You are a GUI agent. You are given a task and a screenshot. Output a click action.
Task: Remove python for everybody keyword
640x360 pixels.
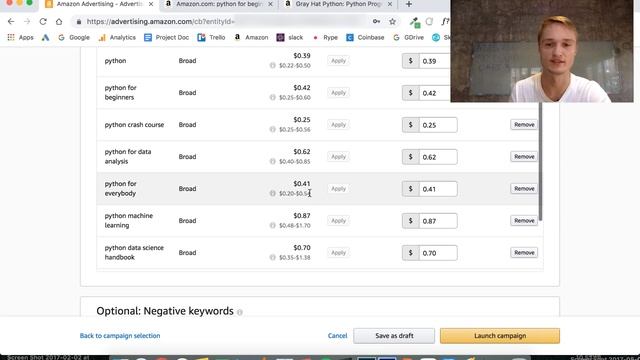tap(524, 189)
